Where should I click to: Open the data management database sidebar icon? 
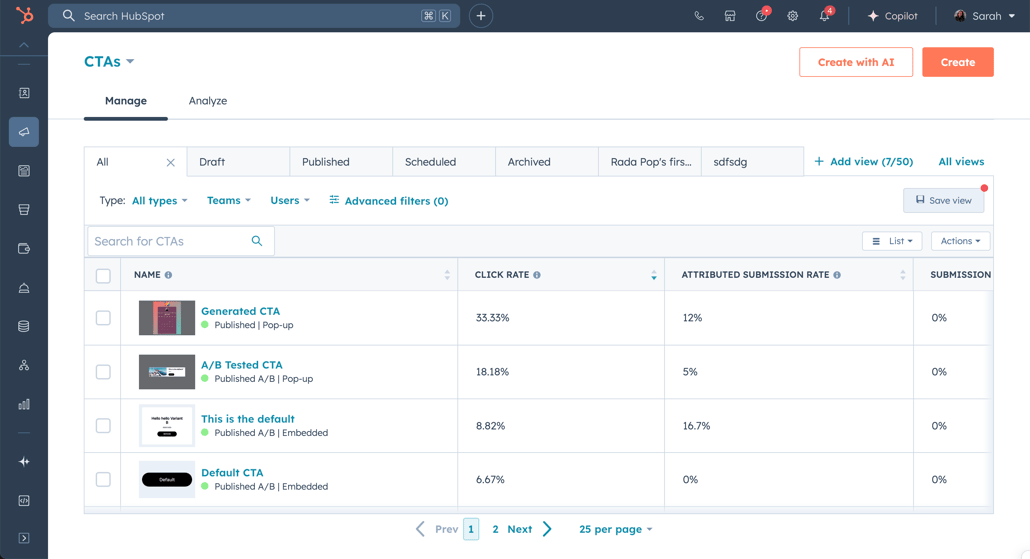tap(24, 326)
